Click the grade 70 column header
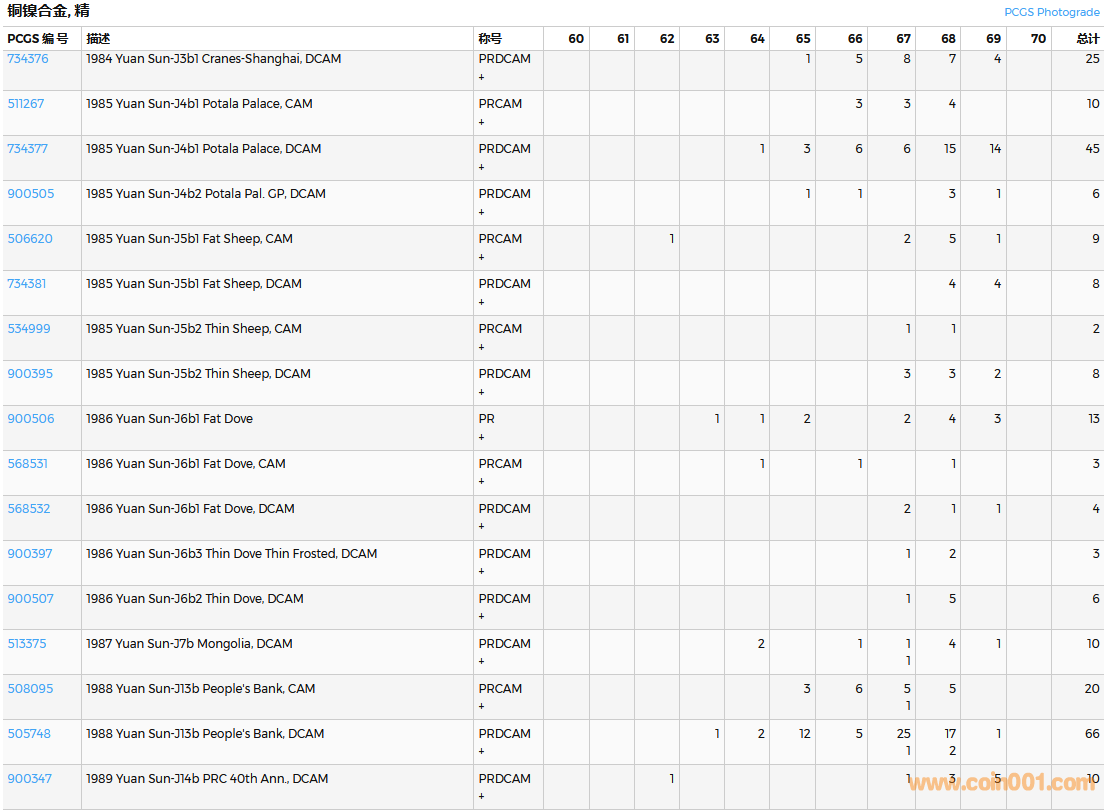Viewport: 1108px width, 810px height. tap(1038, 39)
